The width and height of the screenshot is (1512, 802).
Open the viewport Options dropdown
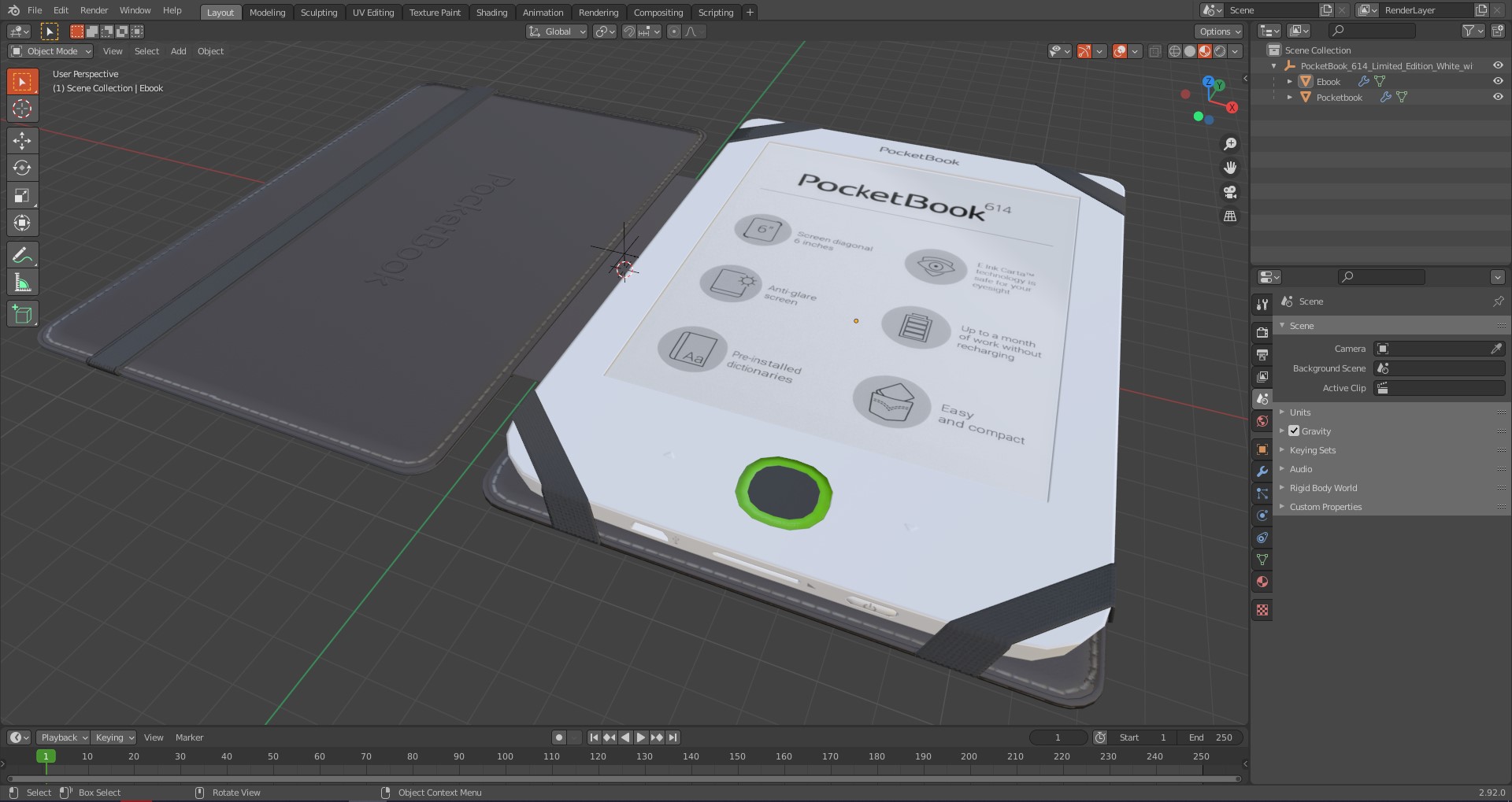point(1218,31)
